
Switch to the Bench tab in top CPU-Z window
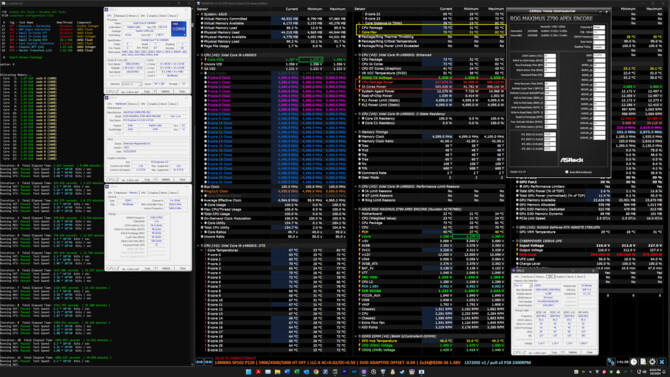pyautogui.click(x=163, y=16)
